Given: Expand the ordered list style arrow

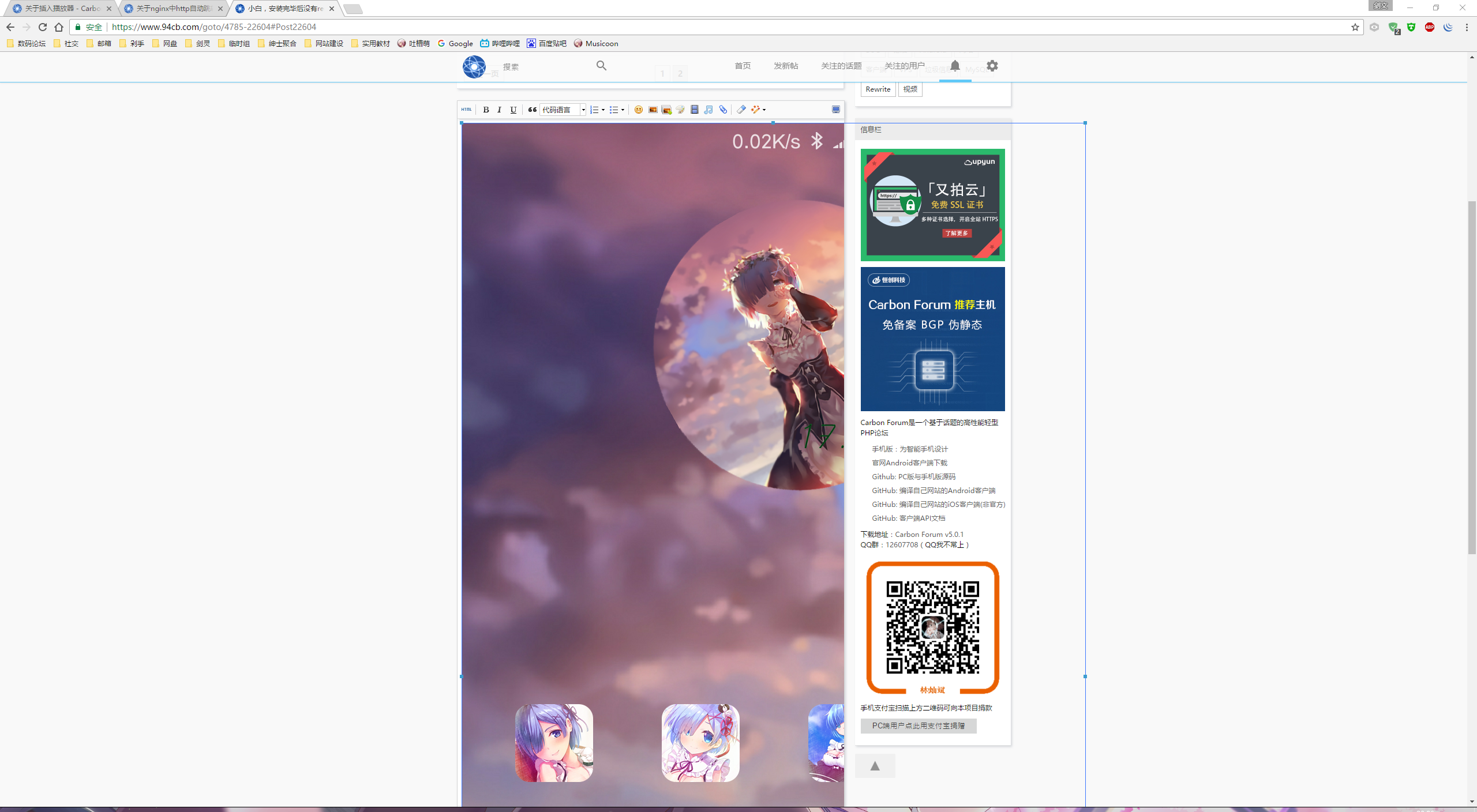Looking at the screenshot, I should (x=603, y=110).
